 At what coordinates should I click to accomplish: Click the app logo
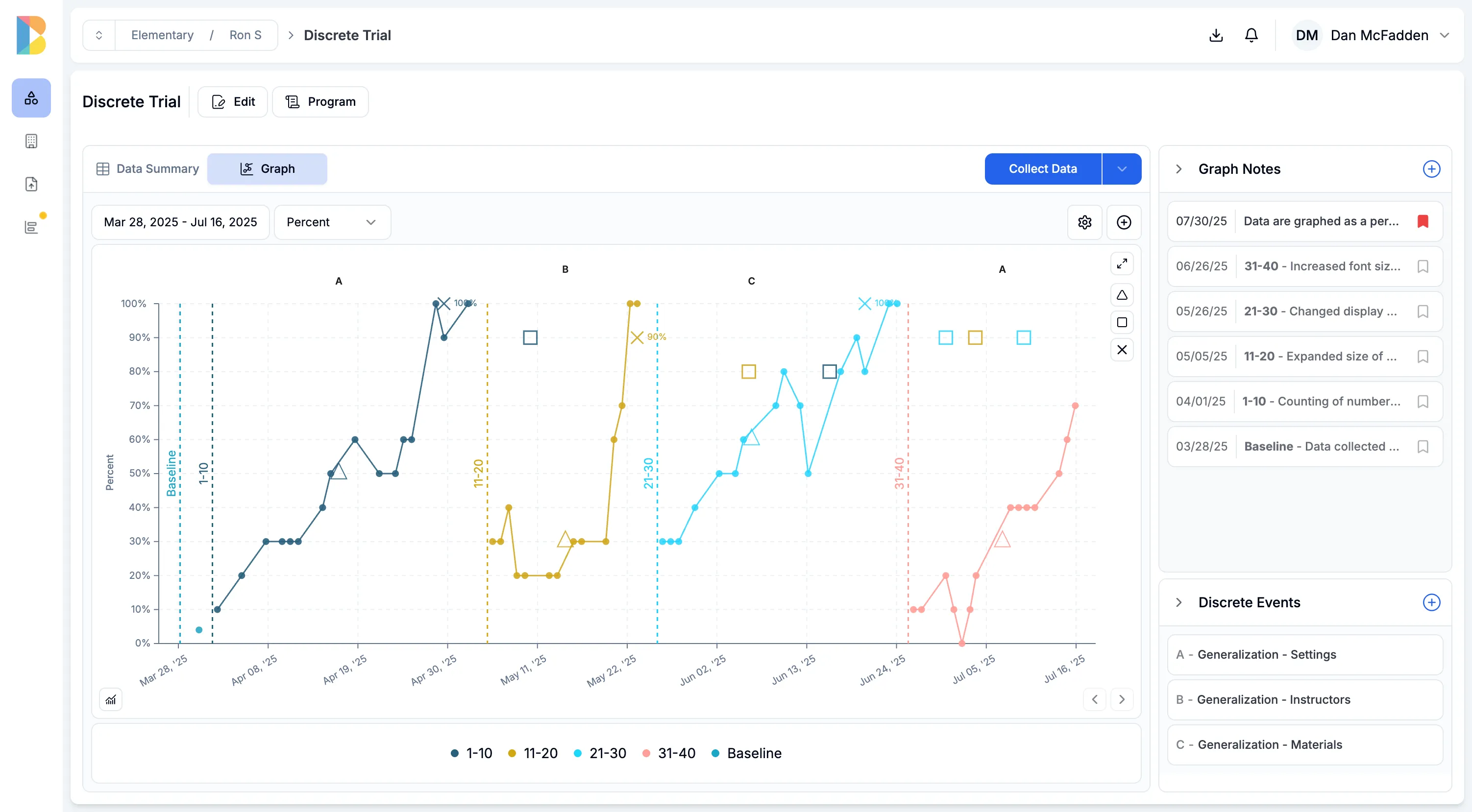tap(31, 35)
